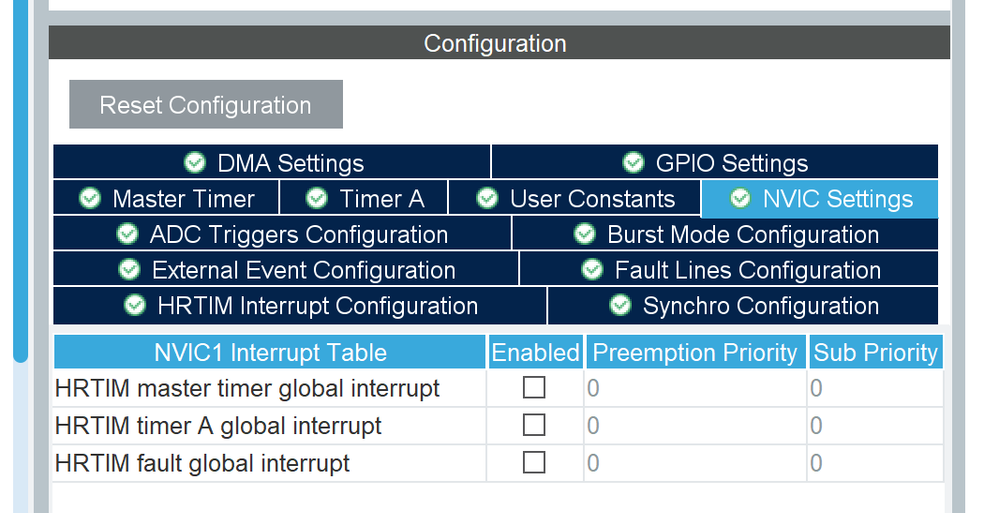Click green check icon on DMA Settings

pyautogui.click(x=195, y=163)
